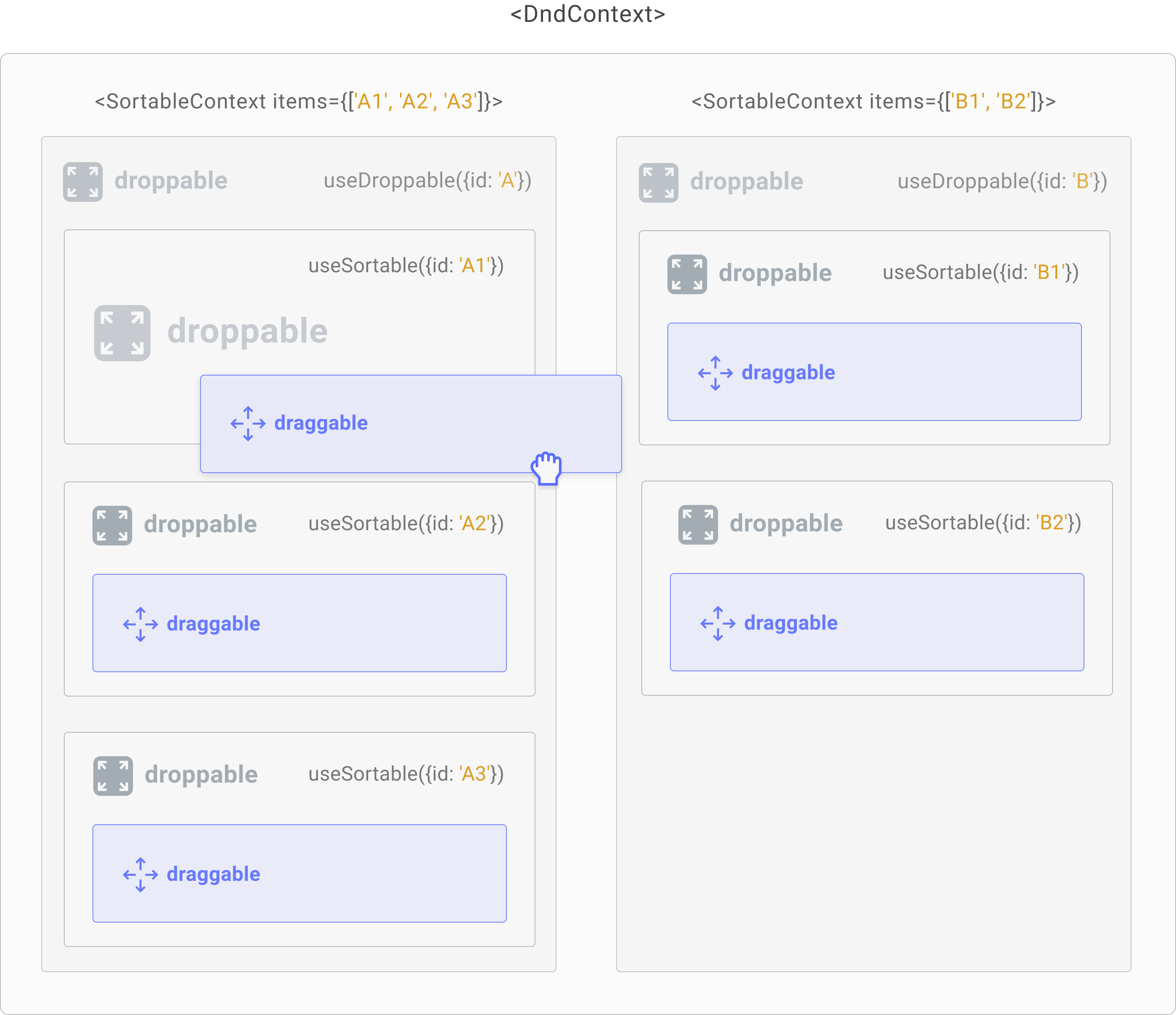Viewport: 1176px width, 1015px height.
Task: Click the droppable icon next to useSortable A3
Action: coord(113,776)
